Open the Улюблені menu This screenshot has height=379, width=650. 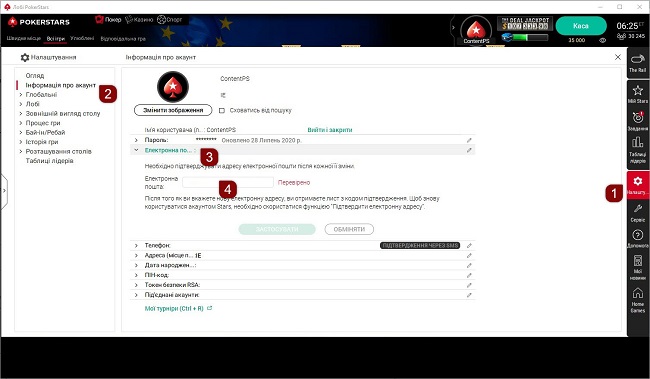click(82, 39)
